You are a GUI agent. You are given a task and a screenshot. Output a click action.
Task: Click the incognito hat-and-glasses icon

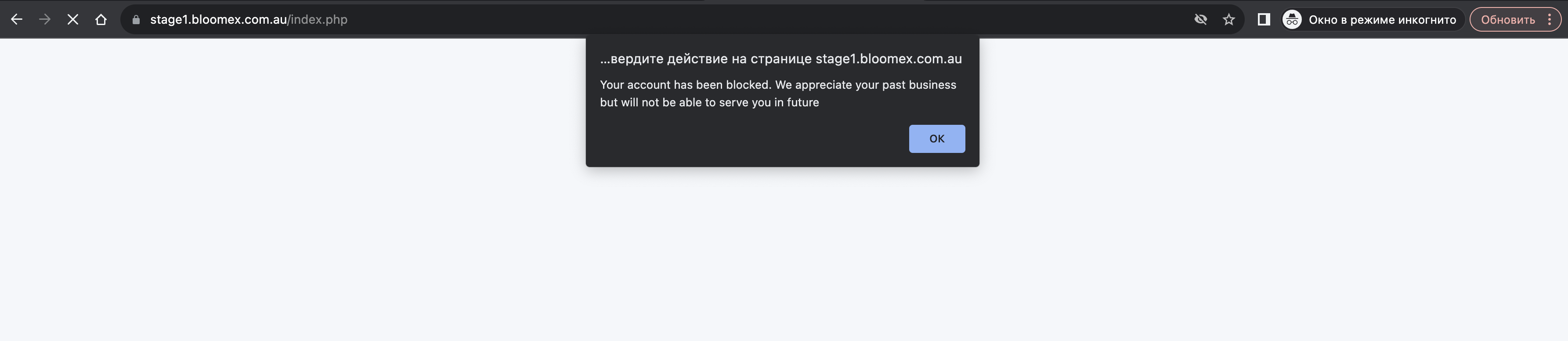click(1292, 19)
